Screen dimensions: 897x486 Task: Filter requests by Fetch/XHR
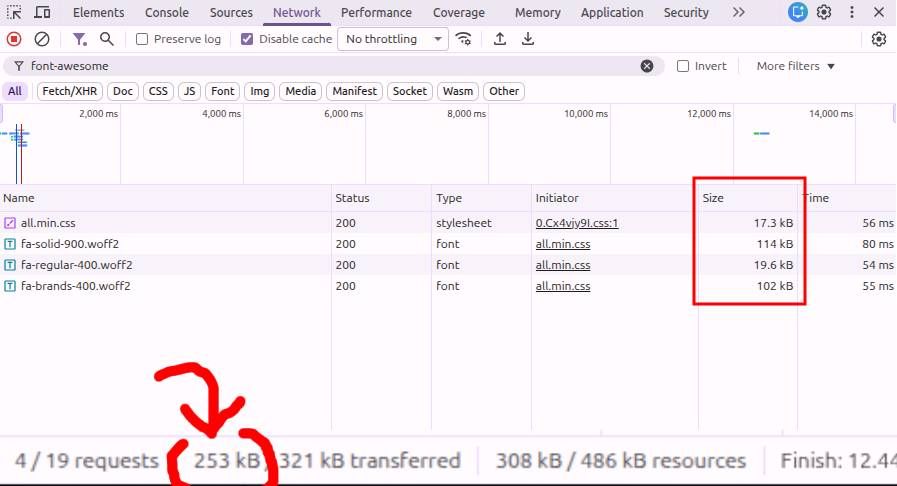coord(70,91)
